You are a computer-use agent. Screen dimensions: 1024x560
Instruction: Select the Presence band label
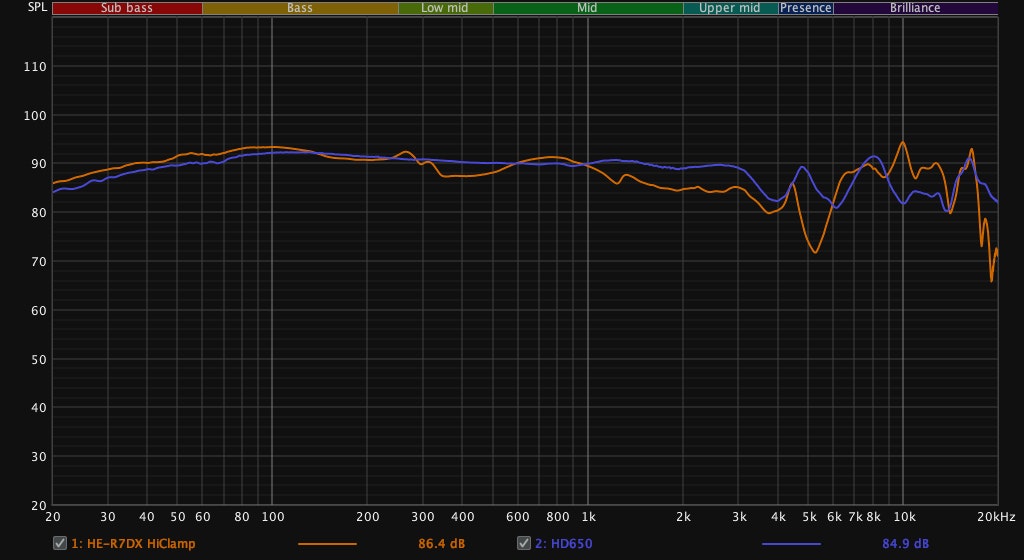pos(806,8)
